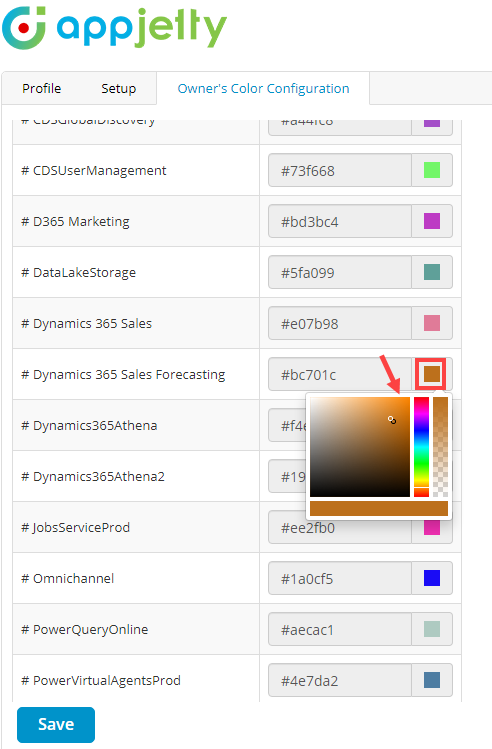Screen dimensions: 492x749
Task: Click the #bc701c hex input field
Action: (340, 374)
